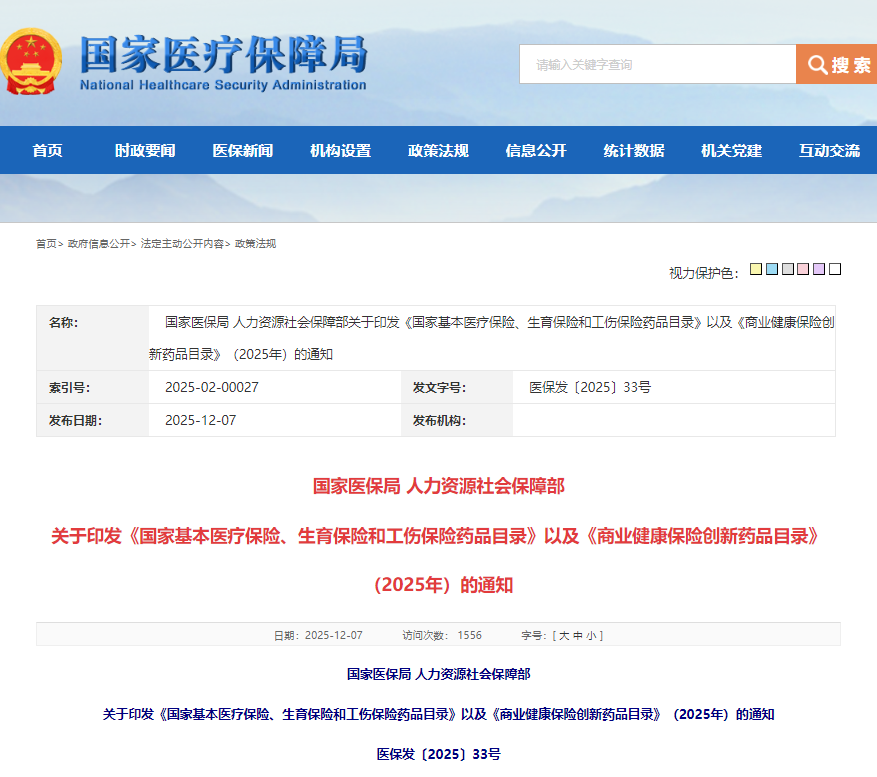Click the keyword search input field
This screenshot has width=877, height=777.
tap(657, 65)
